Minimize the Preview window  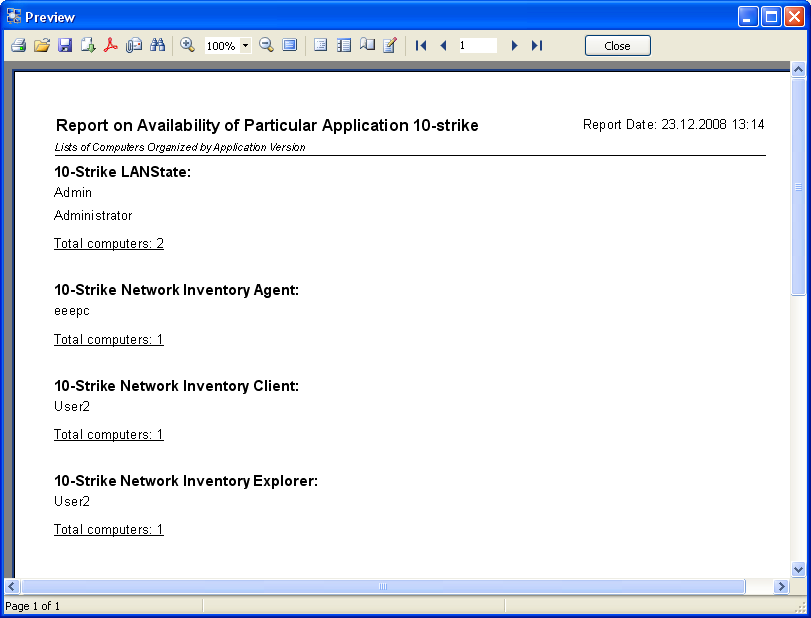click(x=747, y=17)
